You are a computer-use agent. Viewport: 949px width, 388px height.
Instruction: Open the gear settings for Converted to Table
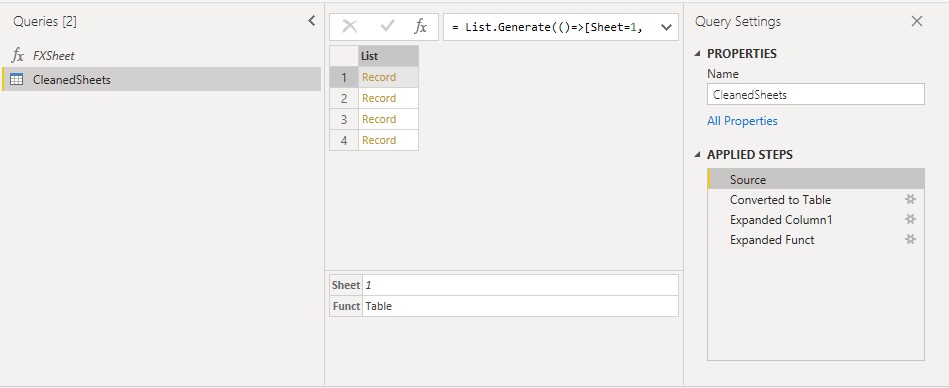[x=910, y=199]
